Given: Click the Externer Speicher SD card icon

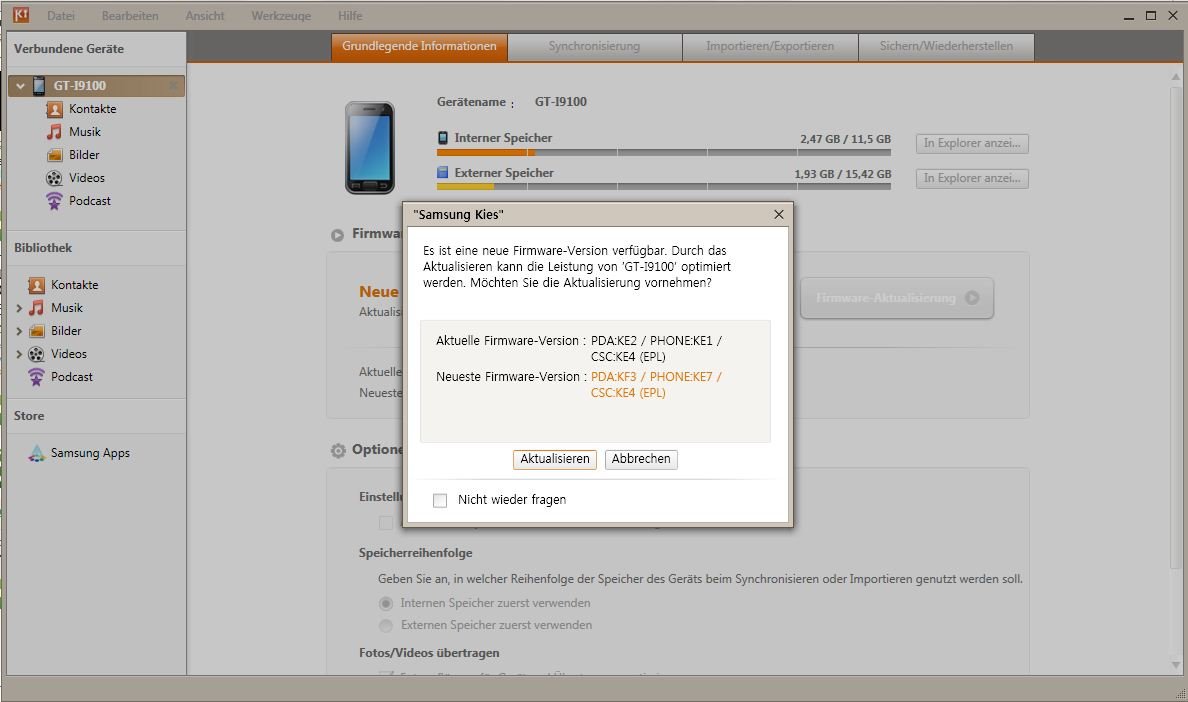Looking at the screenshot, I should click(442, 173).
